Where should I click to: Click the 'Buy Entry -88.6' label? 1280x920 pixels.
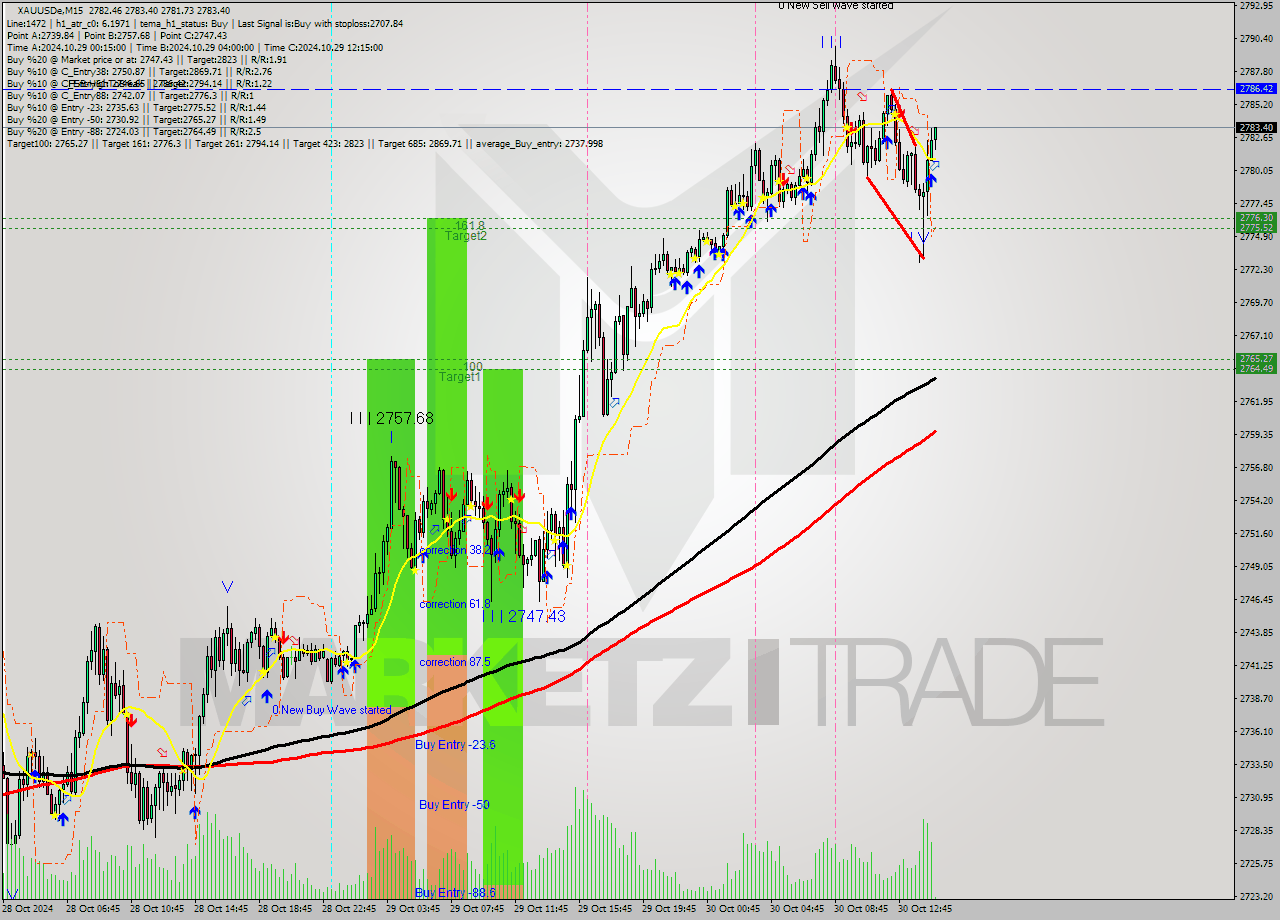tap(455, 892)
